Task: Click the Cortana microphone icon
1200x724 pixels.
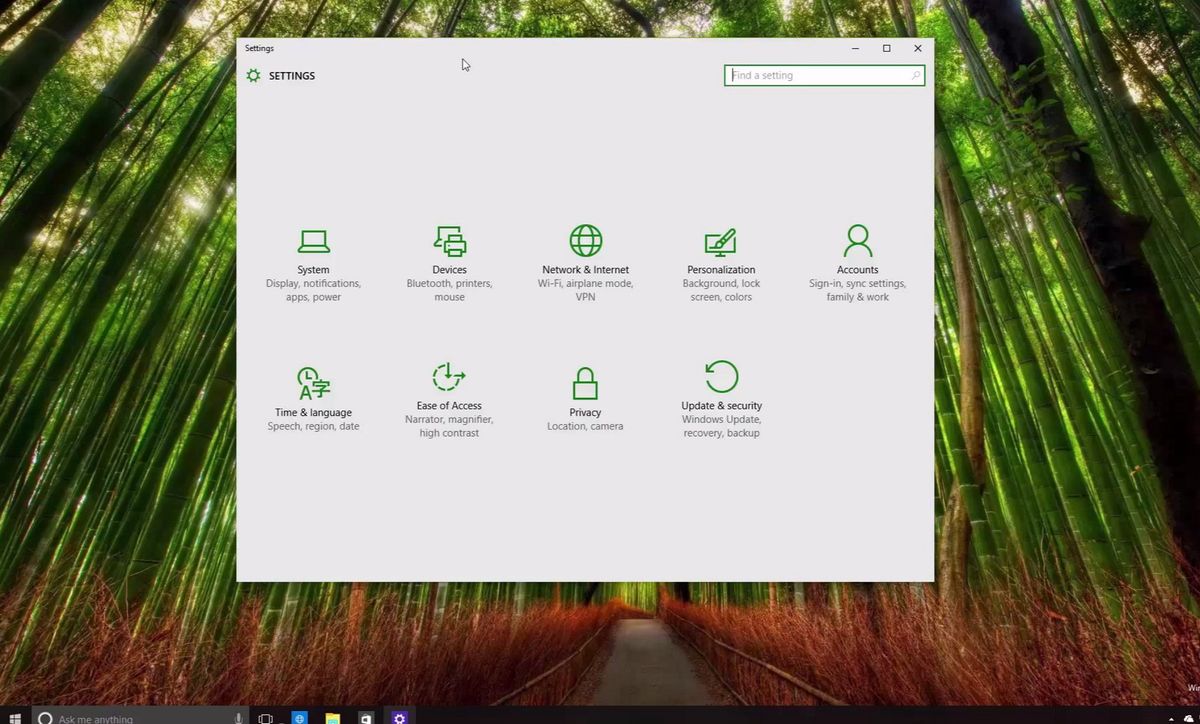Action: point(238,717)
